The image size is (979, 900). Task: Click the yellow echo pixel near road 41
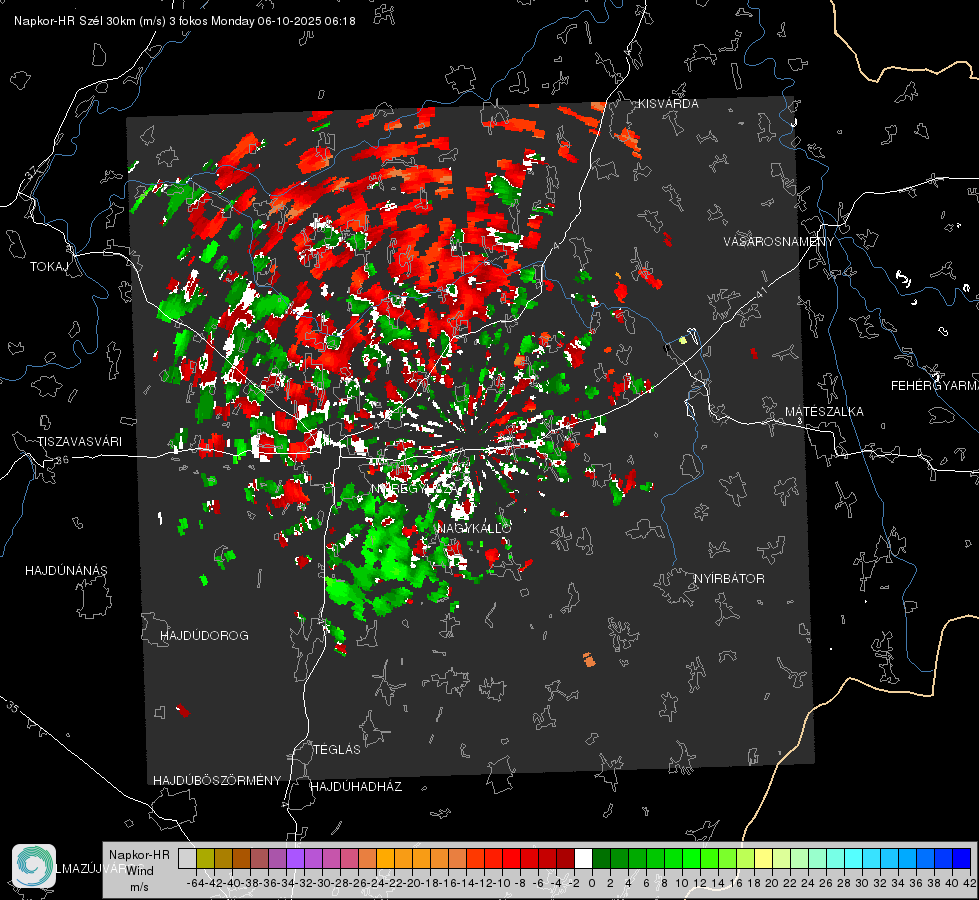click(682, 340)
